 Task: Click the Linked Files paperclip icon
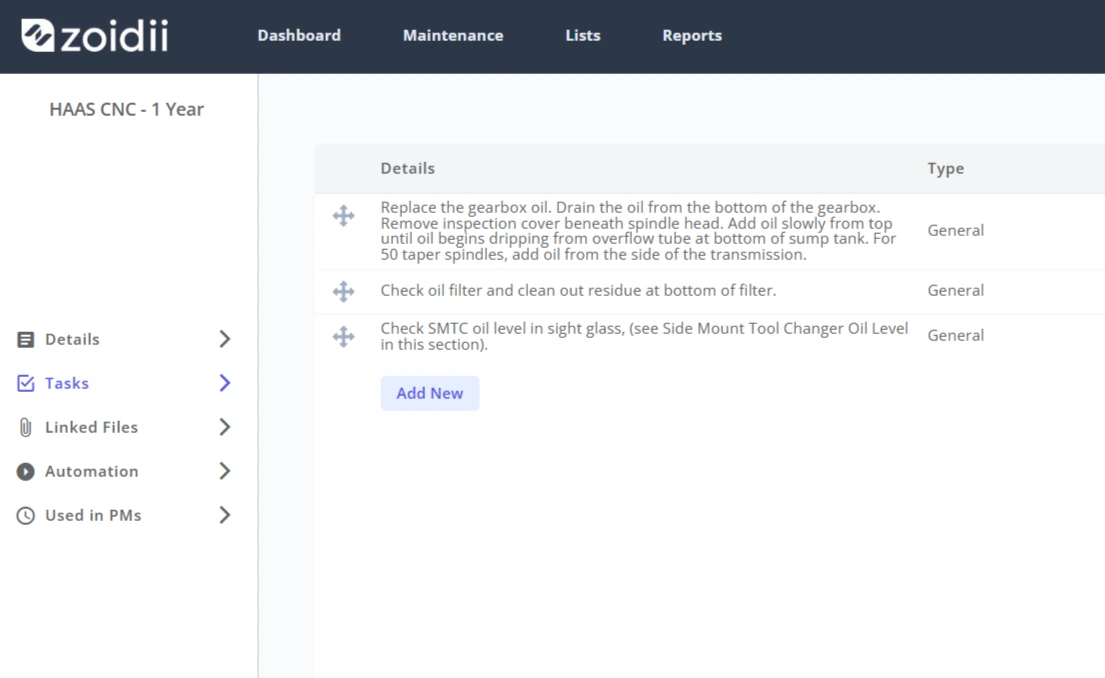(25, 427)
